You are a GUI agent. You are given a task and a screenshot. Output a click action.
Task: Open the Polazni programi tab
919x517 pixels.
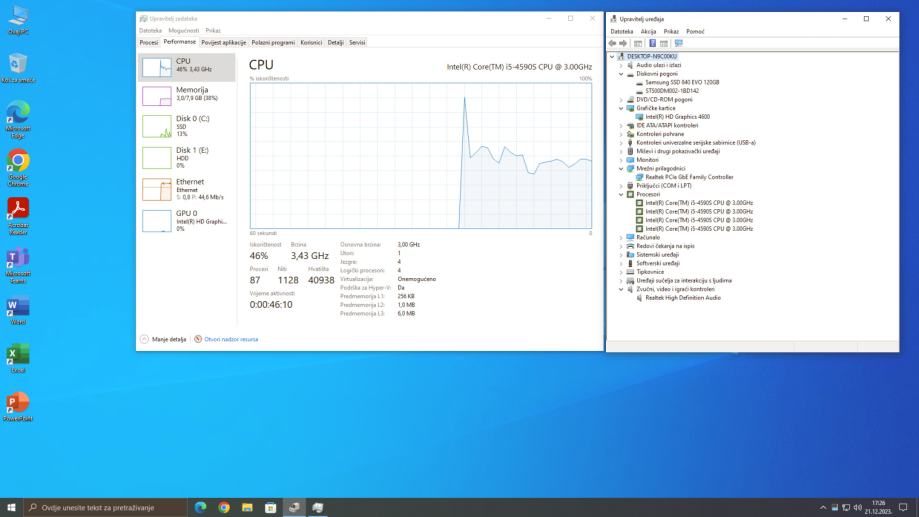[273, 42]
